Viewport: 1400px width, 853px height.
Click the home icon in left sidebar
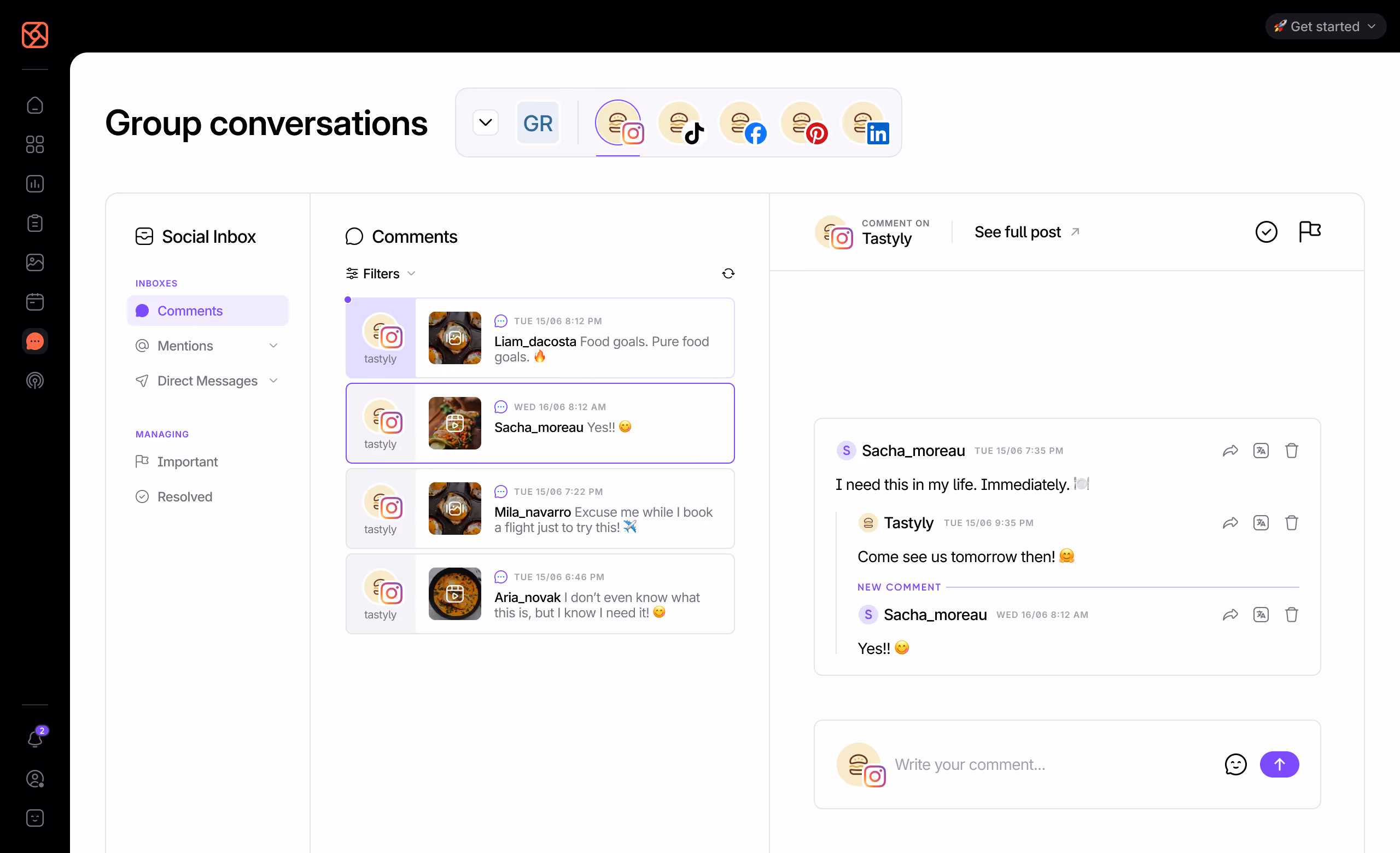pyautogui.click(x=34, y=105)
